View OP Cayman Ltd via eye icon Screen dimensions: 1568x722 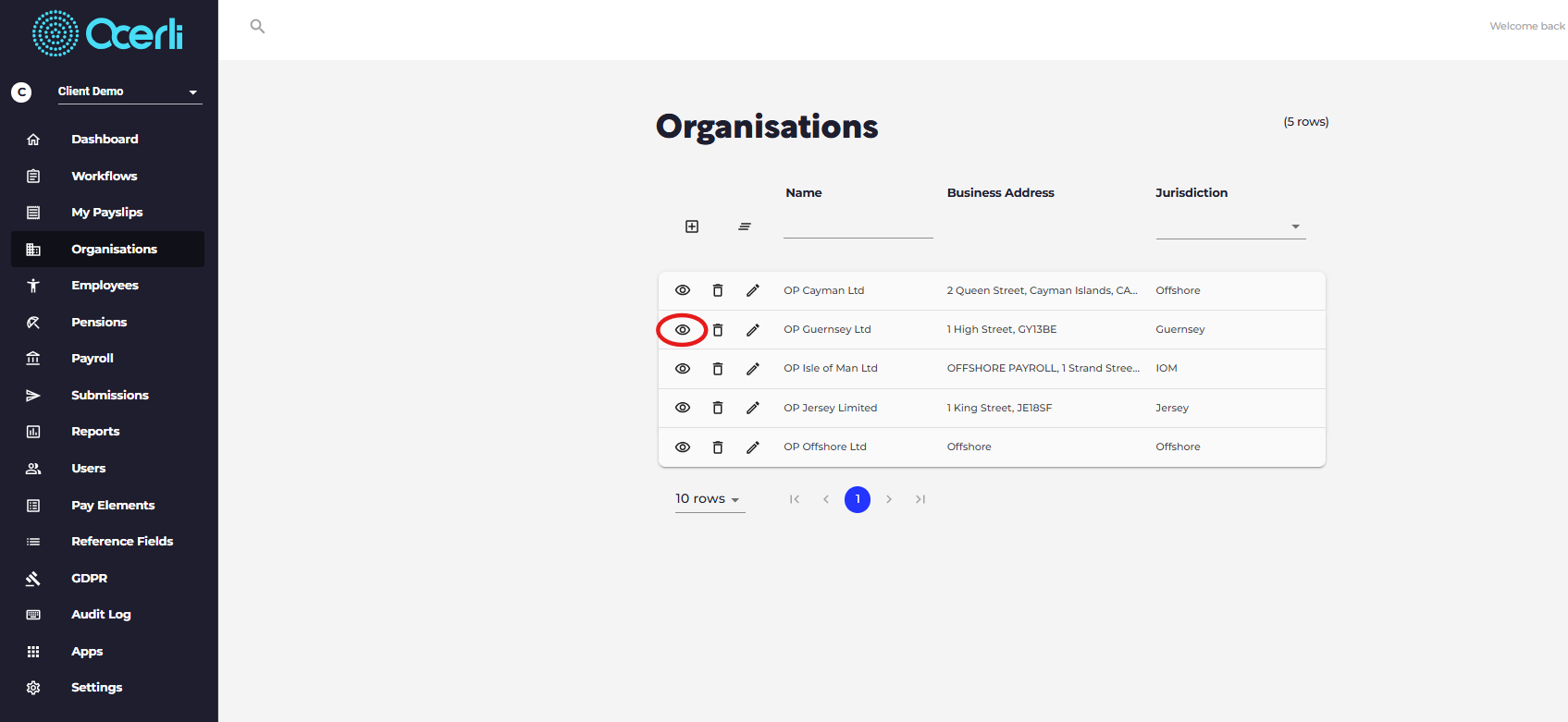point(683,290)
